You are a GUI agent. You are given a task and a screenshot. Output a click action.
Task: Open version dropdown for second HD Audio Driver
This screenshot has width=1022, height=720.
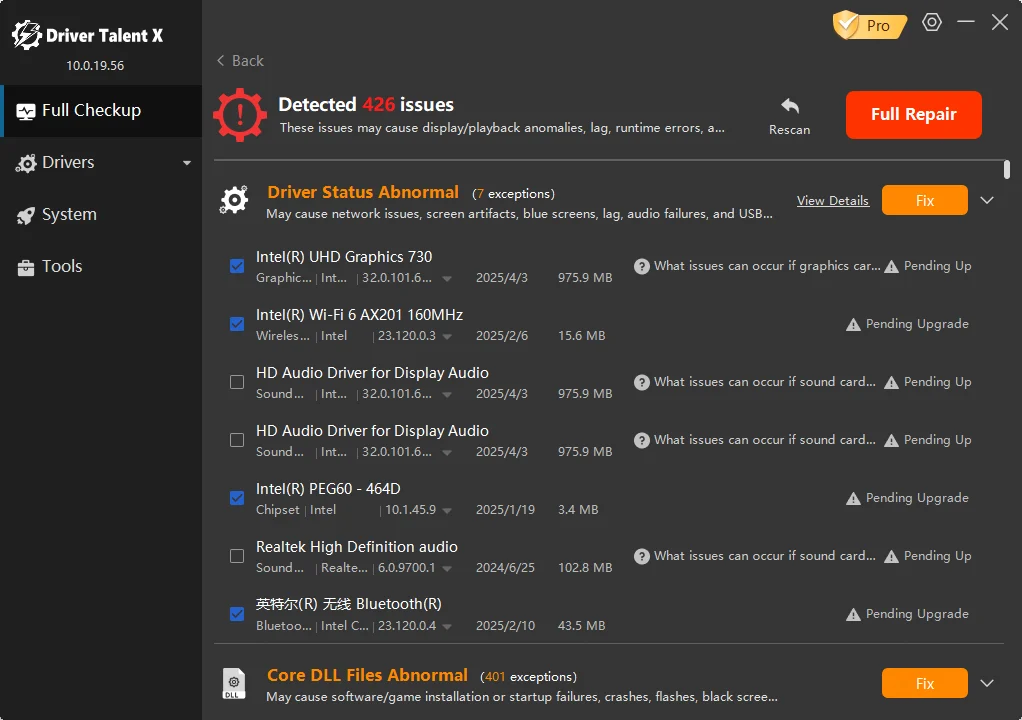coord(447,453)
